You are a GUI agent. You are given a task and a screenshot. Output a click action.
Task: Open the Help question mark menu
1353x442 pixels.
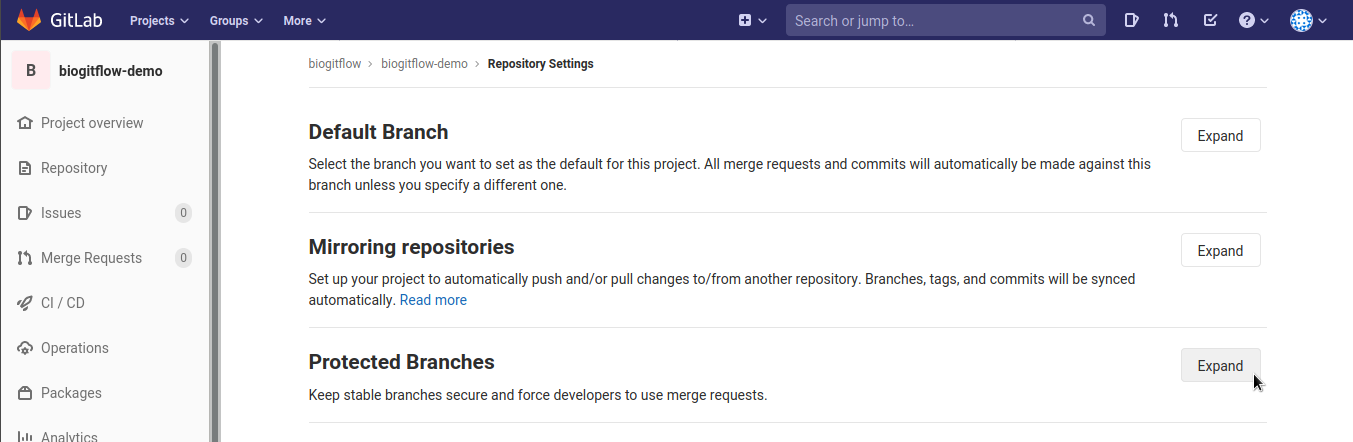tap(1253, 20)
